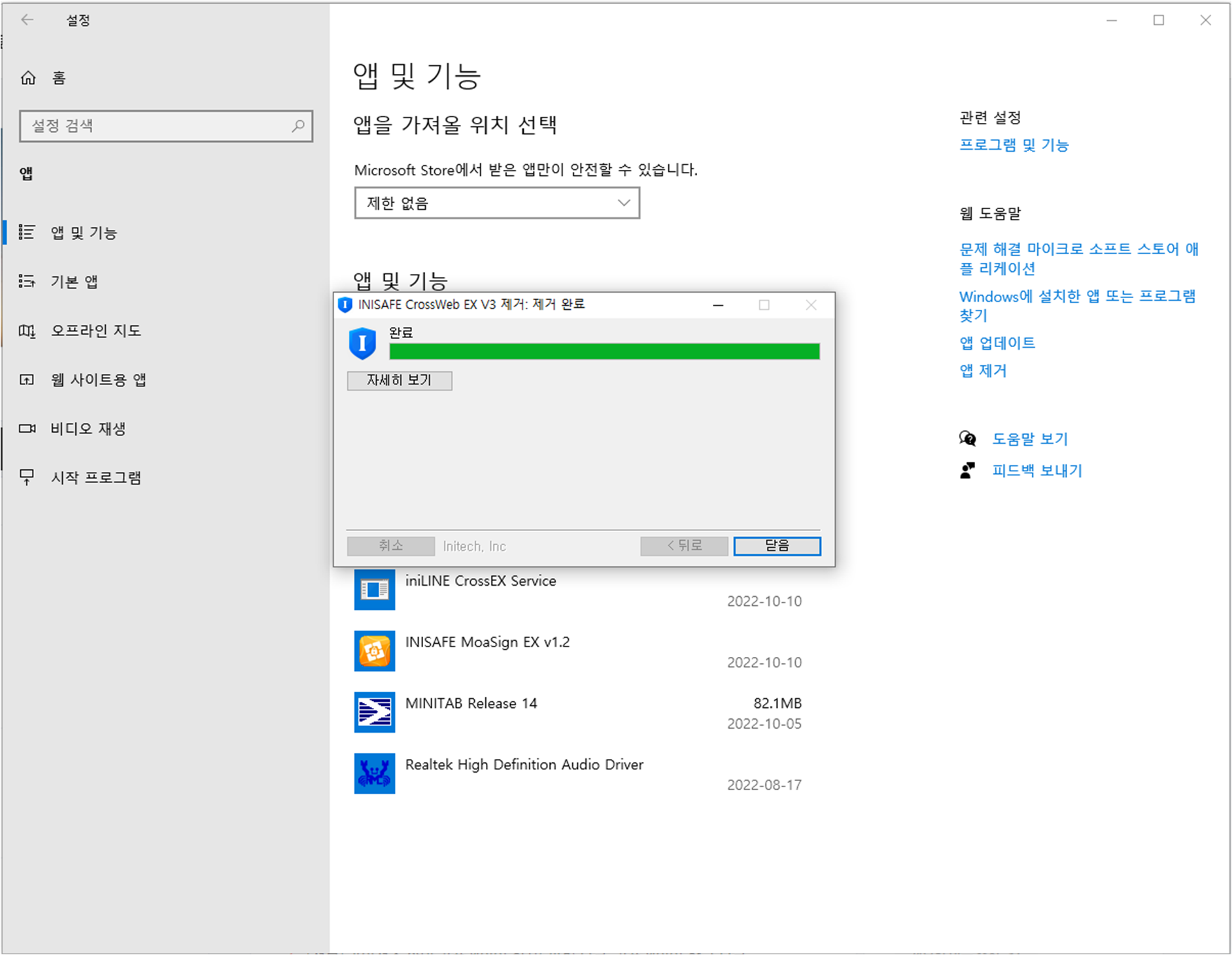Open the 도움말 보기 link text

coord(1030,439)
